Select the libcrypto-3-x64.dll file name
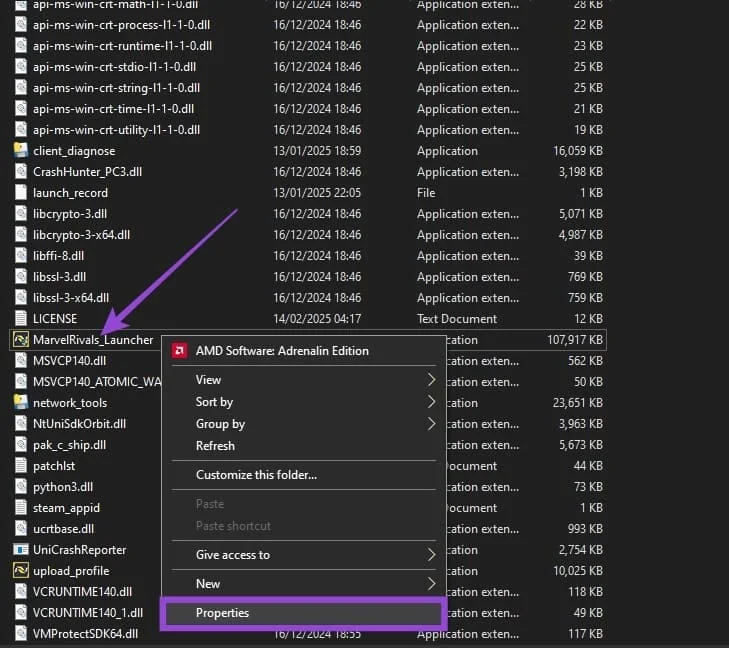This screenshot has height=648, width=729. (81, 235)
